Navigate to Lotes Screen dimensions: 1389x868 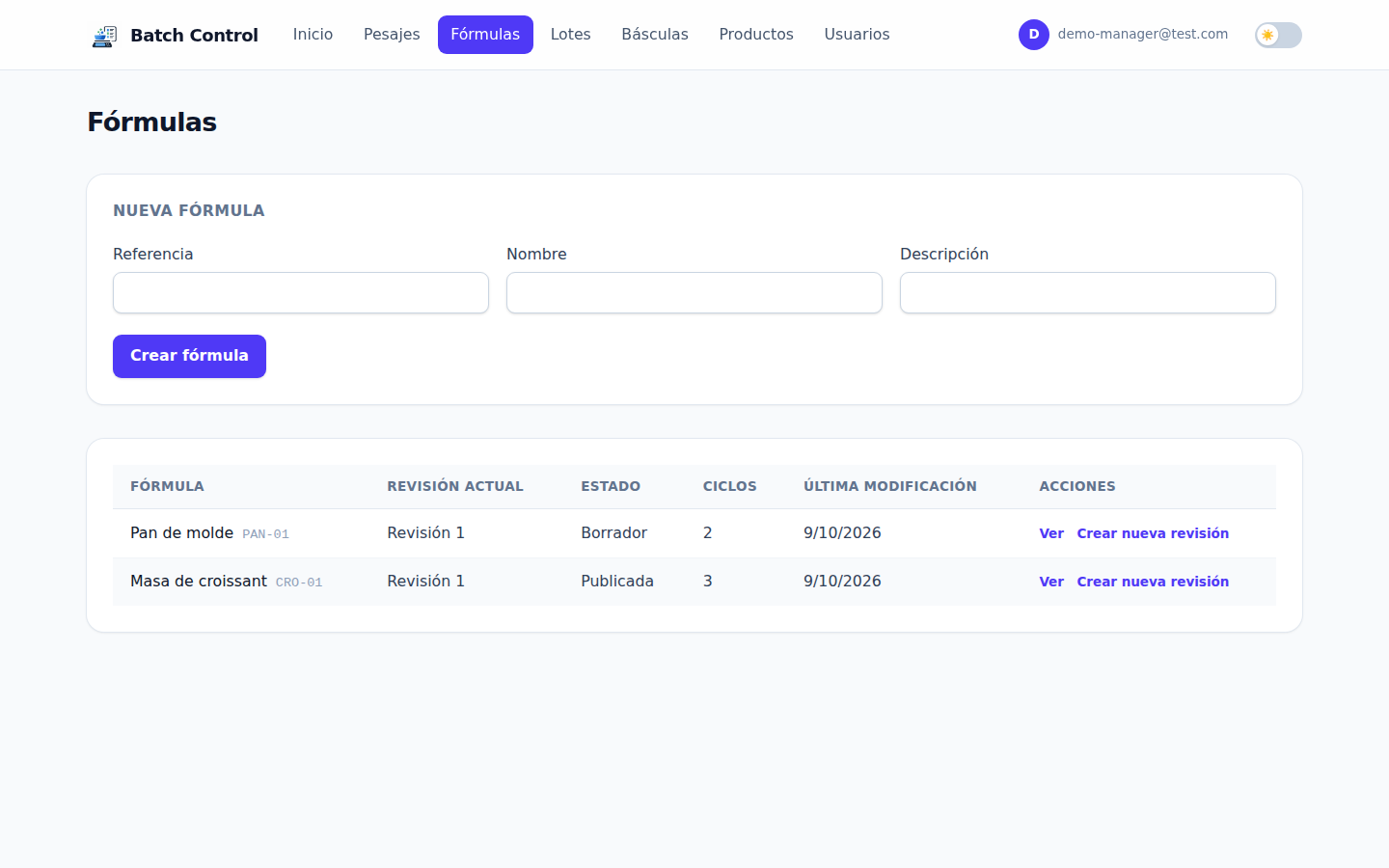click(x=570, y=35)
